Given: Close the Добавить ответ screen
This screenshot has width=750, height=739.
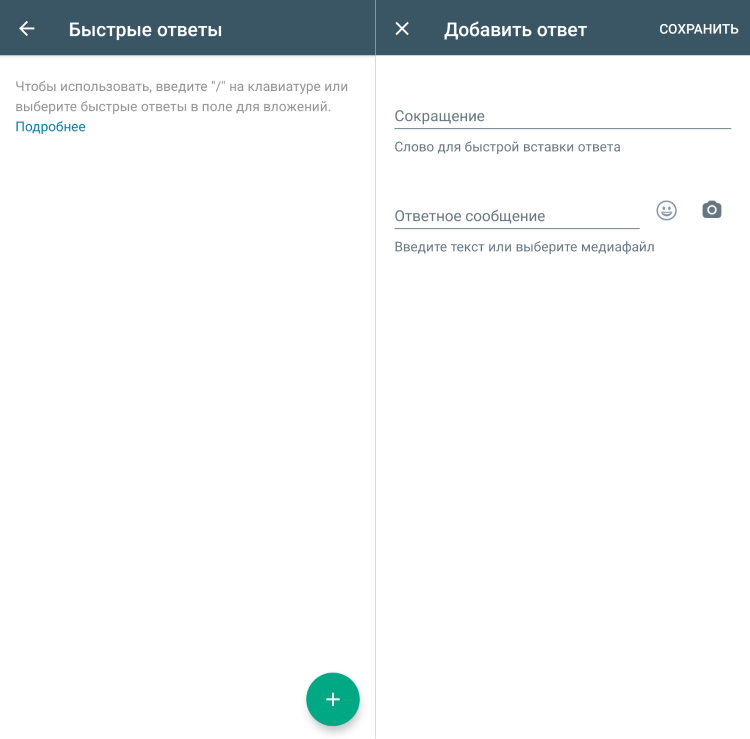Looking at the screenshot, I should click(x=402, y=29).
